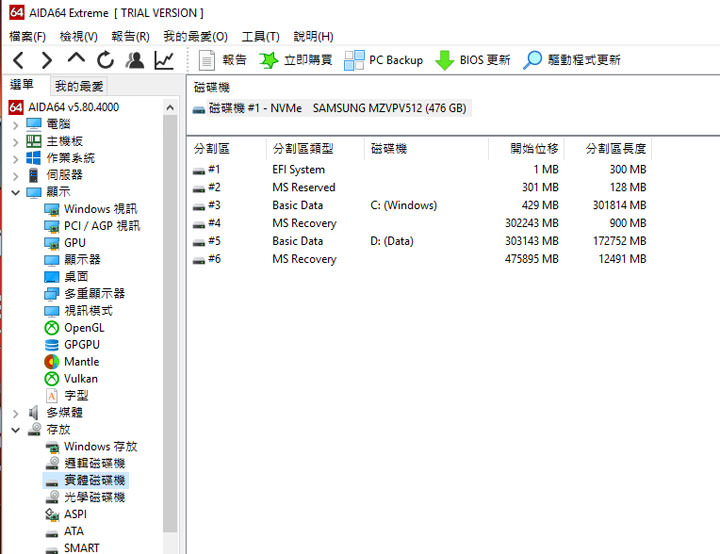Click the forward navigation arrow
720x554 pixels.
(46, 60)
